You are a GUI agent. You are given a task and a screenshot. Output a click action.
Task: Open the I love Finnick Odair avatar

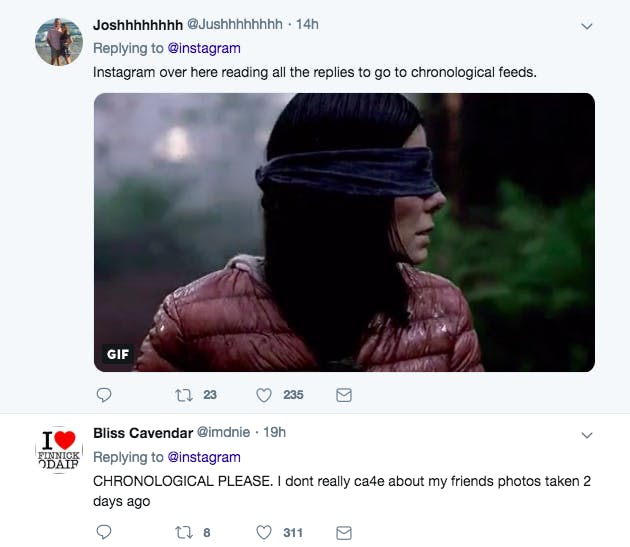[59, 450]
